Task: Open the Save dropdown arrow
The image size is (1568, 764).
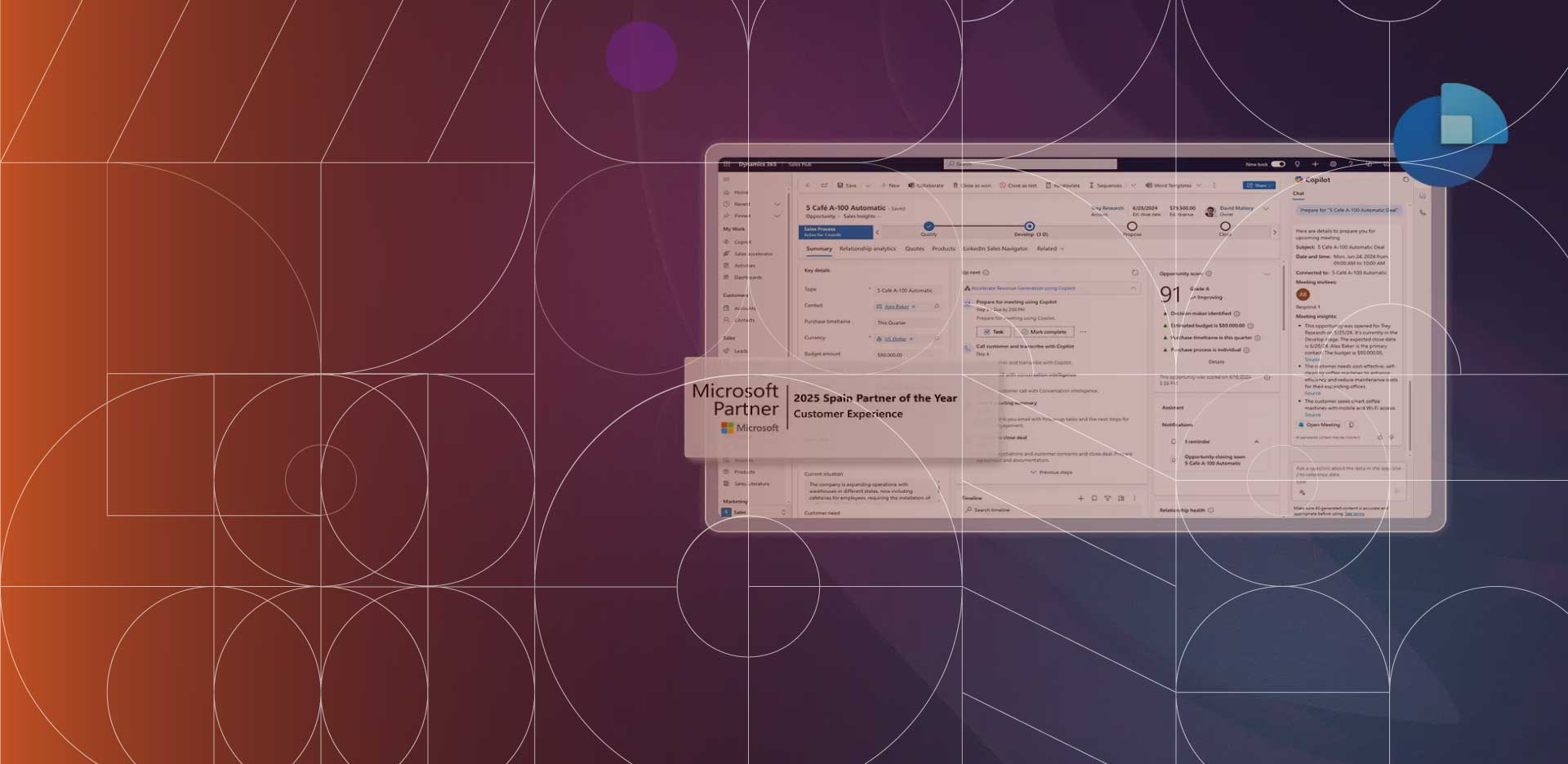Action: [x=867, y=185]
